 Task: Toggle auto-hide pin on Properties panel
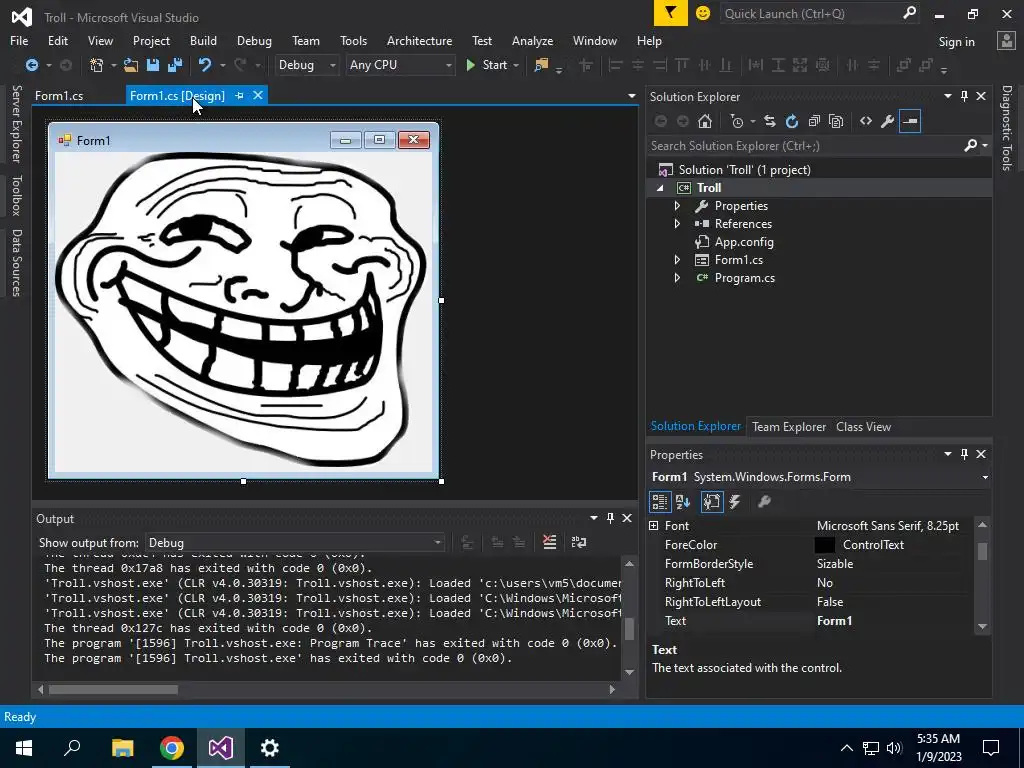pyautogui.click(x=965, y=454)
